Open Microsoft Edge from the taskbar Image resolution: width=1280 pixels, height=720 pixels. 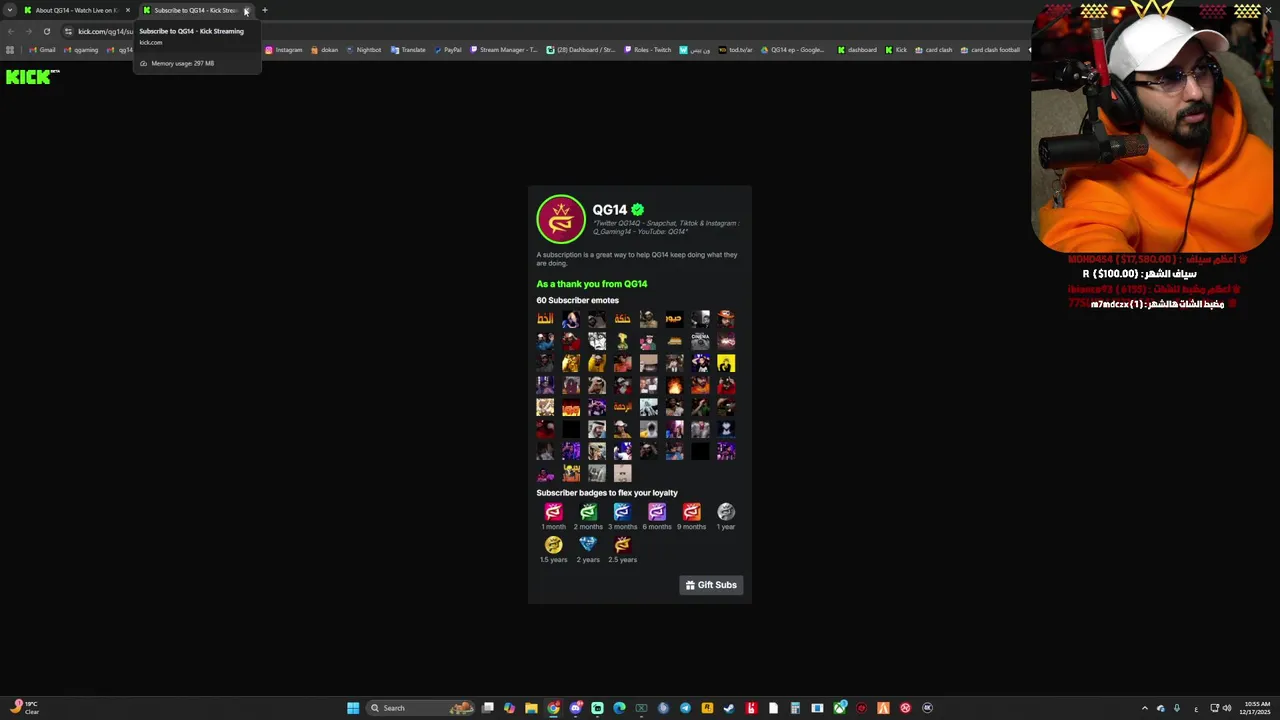coord(619,708)
